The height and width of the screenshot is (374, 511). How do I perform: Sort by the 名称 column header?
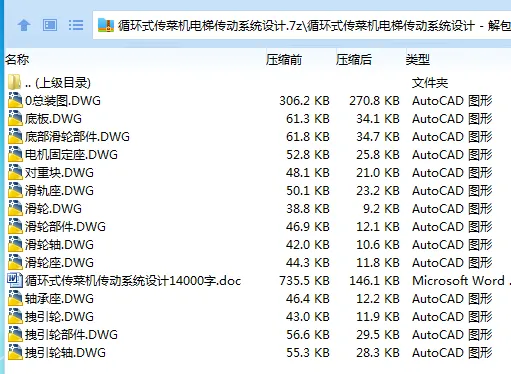click(17, 60)
